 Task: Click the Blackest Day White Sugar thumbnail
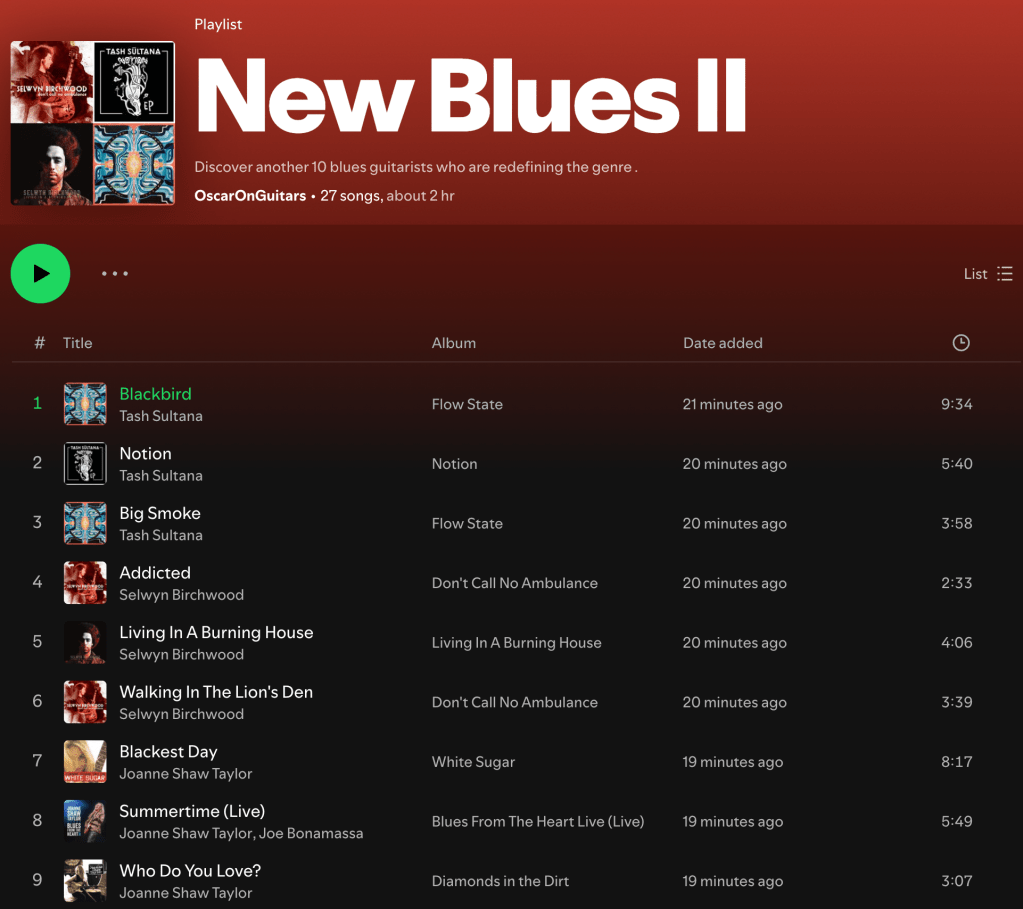tap(85, 762)
